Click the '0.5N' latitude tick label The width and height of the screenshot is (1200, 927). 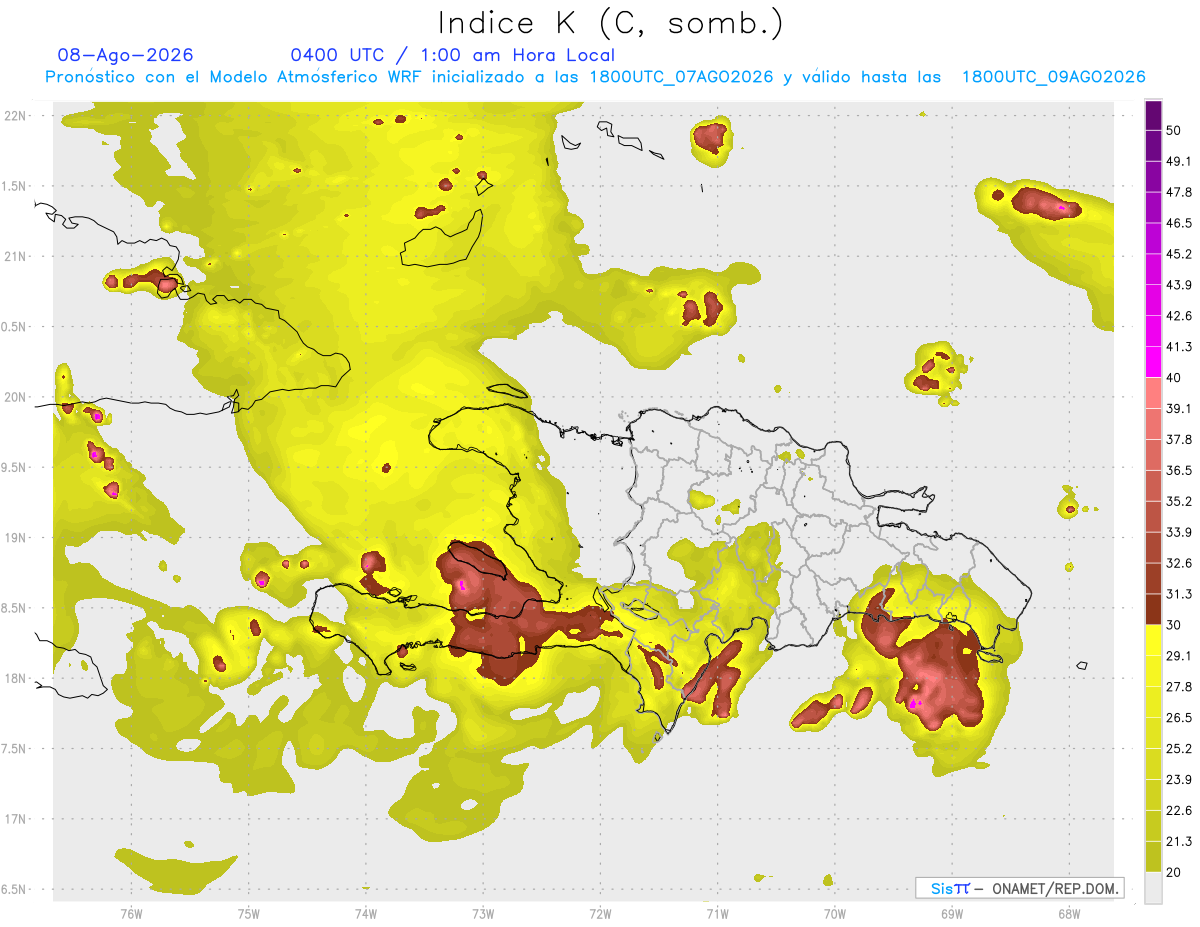point(15,327)
